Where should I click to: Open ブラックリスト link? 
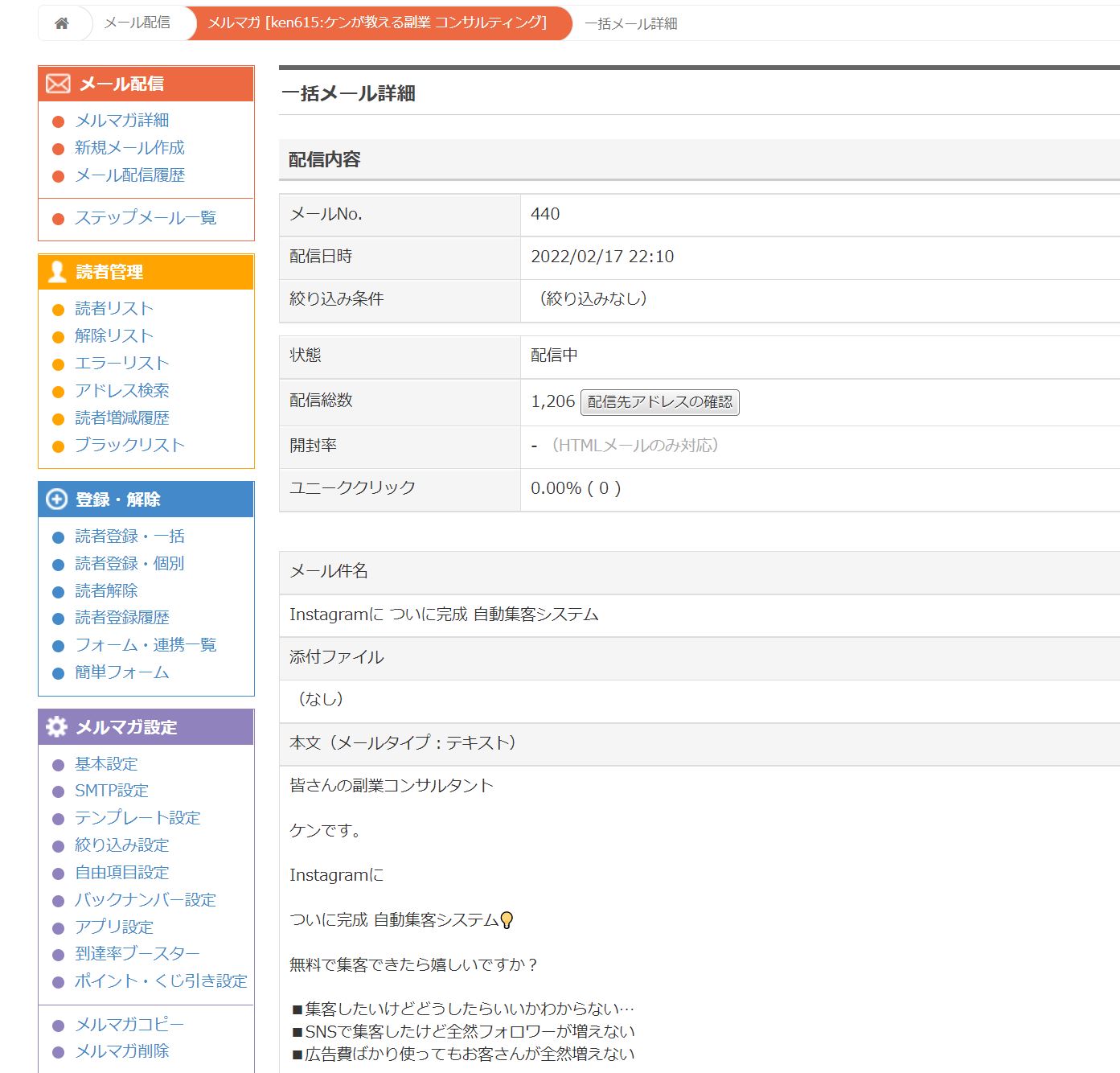[129, 446]
